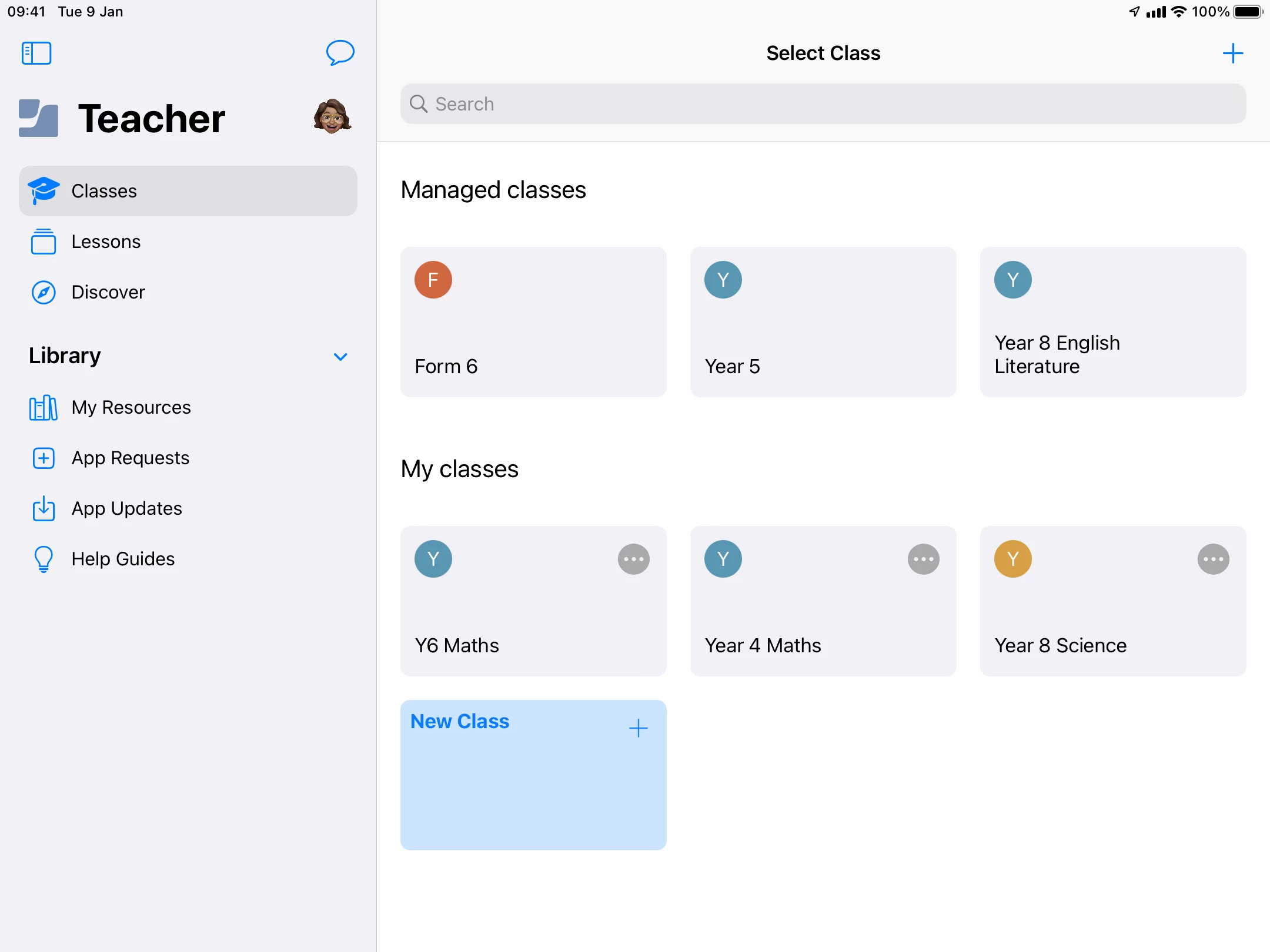1270x952 pixels.
Task: Toggle the sidebar panel icon
Action: tap(36, 53)
